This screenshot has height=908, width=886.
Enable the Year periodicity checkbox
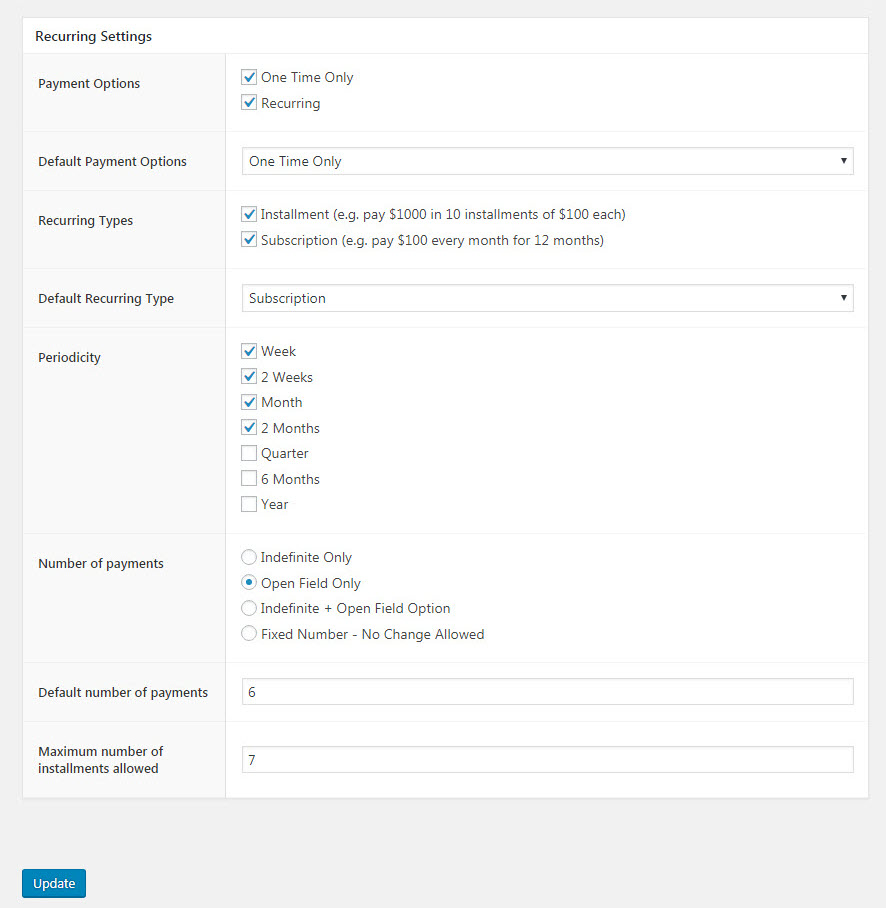click(x=249, y=504)
